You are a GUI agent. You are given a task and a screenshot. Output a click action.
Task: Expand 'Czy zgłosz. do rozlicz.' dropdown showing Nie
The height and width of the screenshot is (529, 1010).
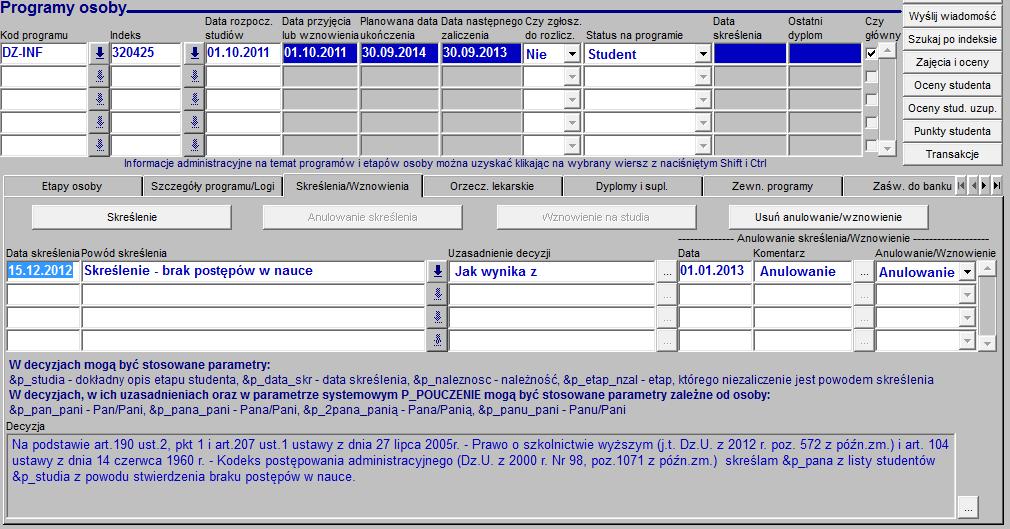572,54
